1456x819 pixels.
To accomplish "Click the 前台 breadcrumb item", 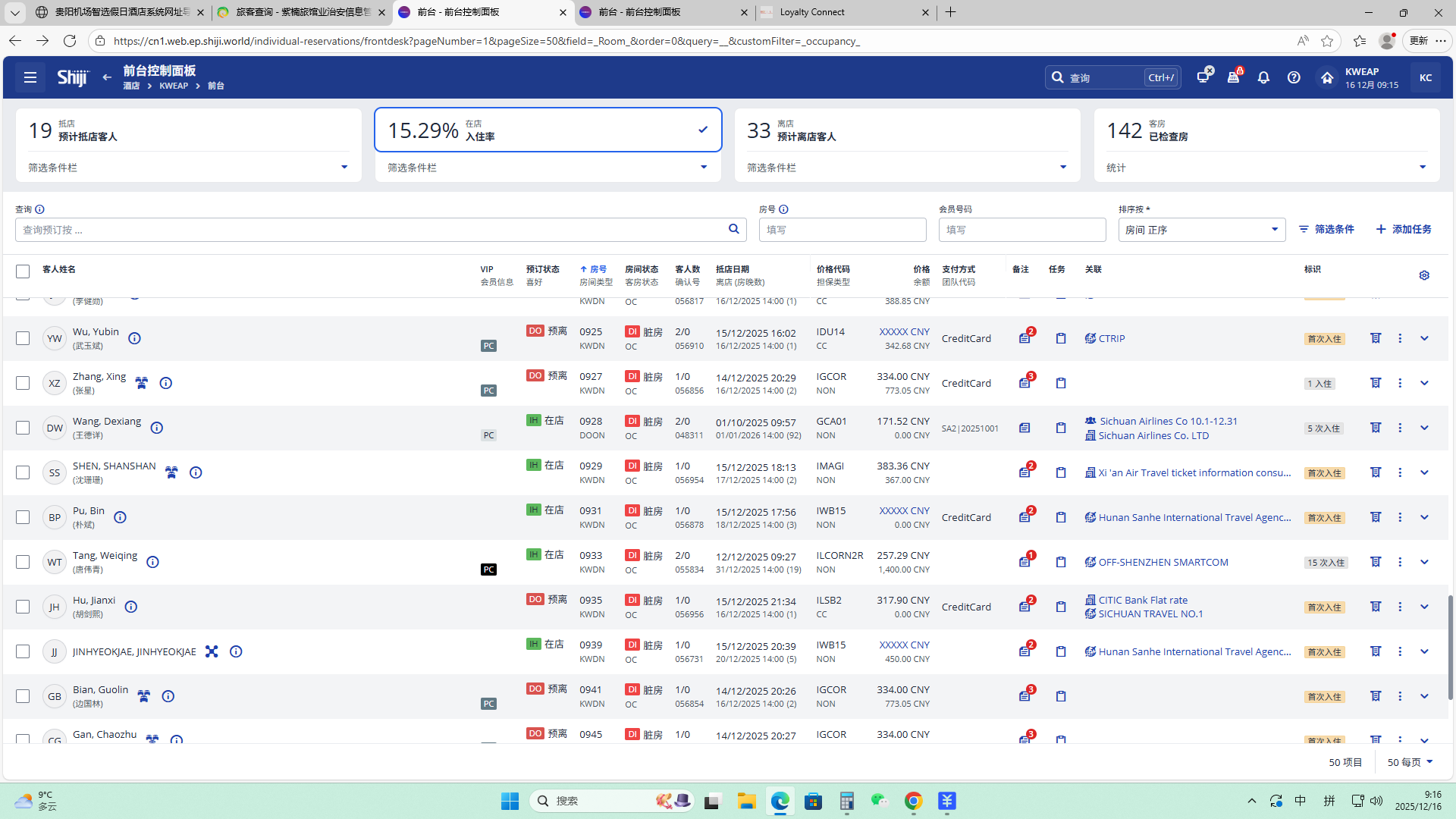I will 216,86.
